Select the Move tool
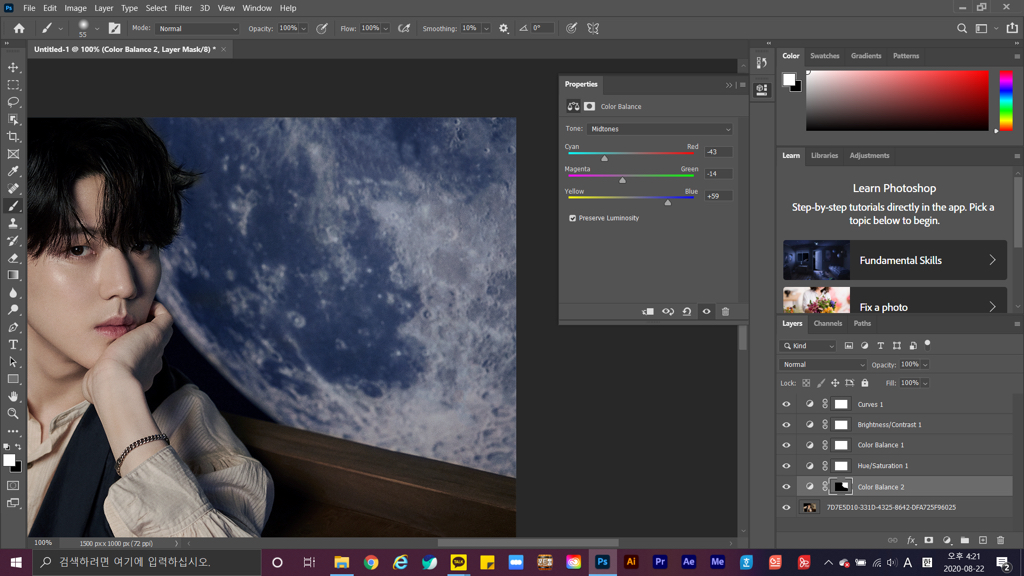1024x576 pixels. [13, 67]
